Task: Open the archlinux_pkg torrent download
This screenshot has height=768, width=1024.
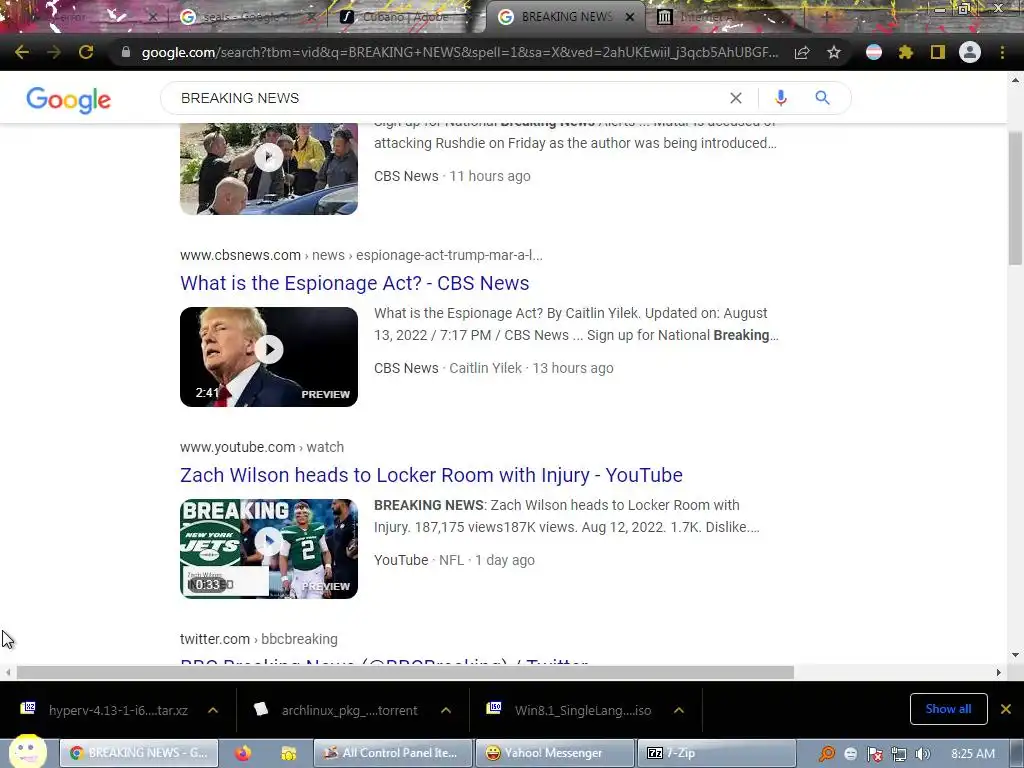Action: tap(349, 711)
